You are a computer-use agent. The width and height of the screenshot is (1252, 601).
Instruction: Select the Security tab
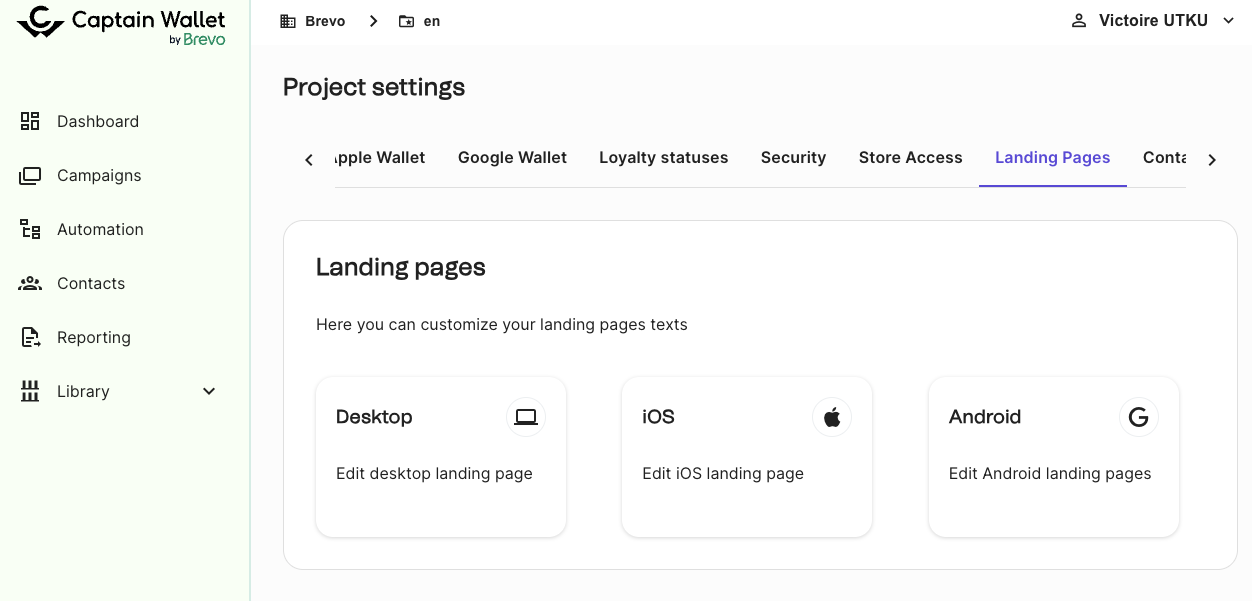click(x=793, y=158)
